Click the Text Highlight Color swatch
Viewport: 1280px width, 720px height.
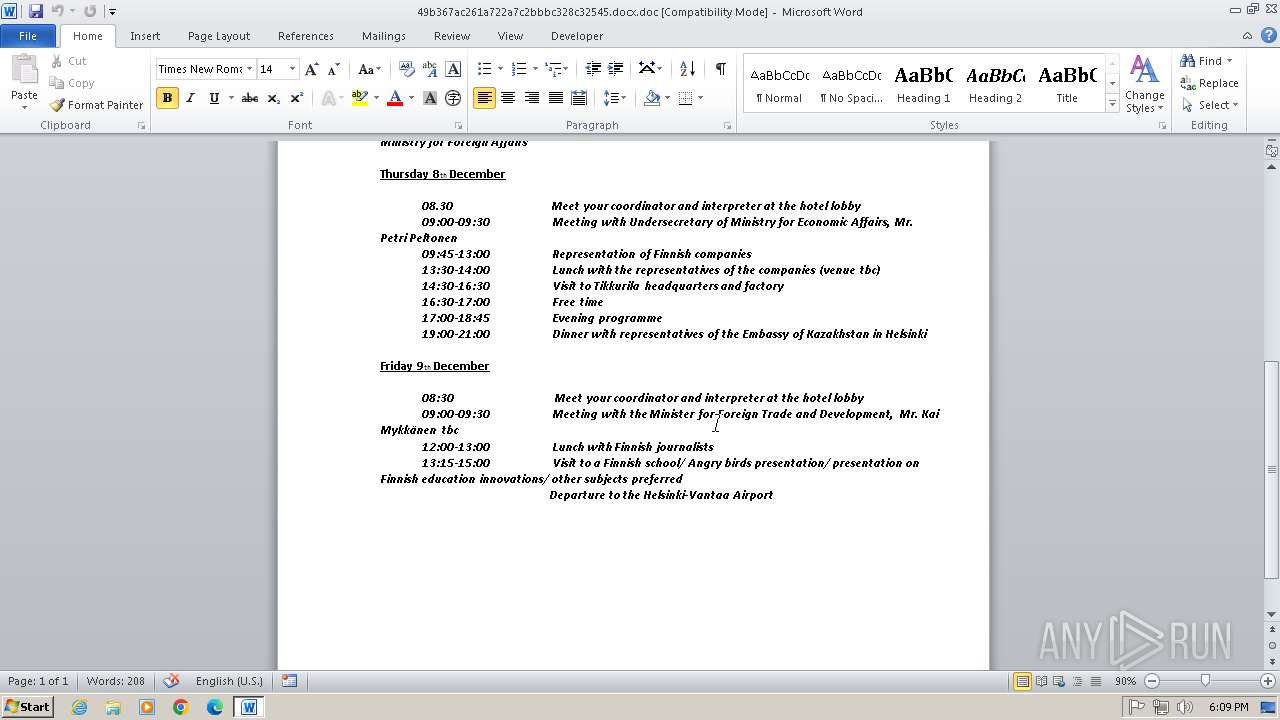click(x=360, y=98)
